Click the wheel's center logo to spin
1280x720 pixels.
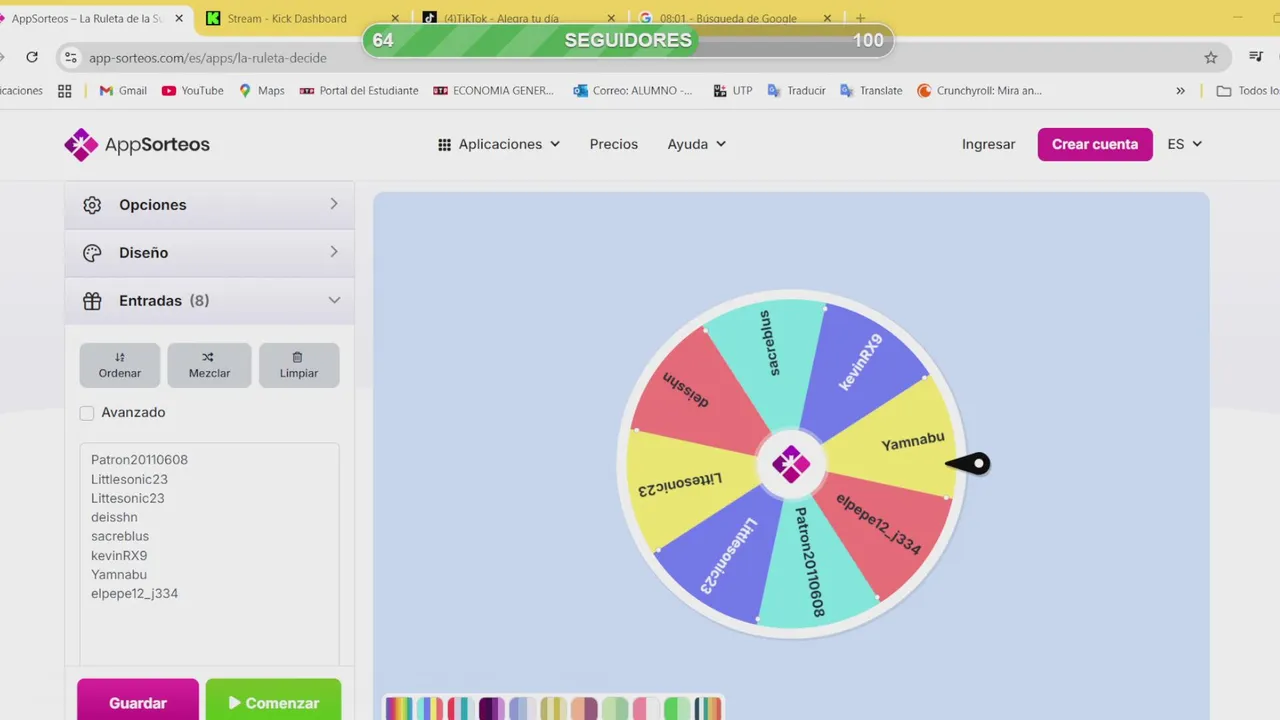point(791,464)
